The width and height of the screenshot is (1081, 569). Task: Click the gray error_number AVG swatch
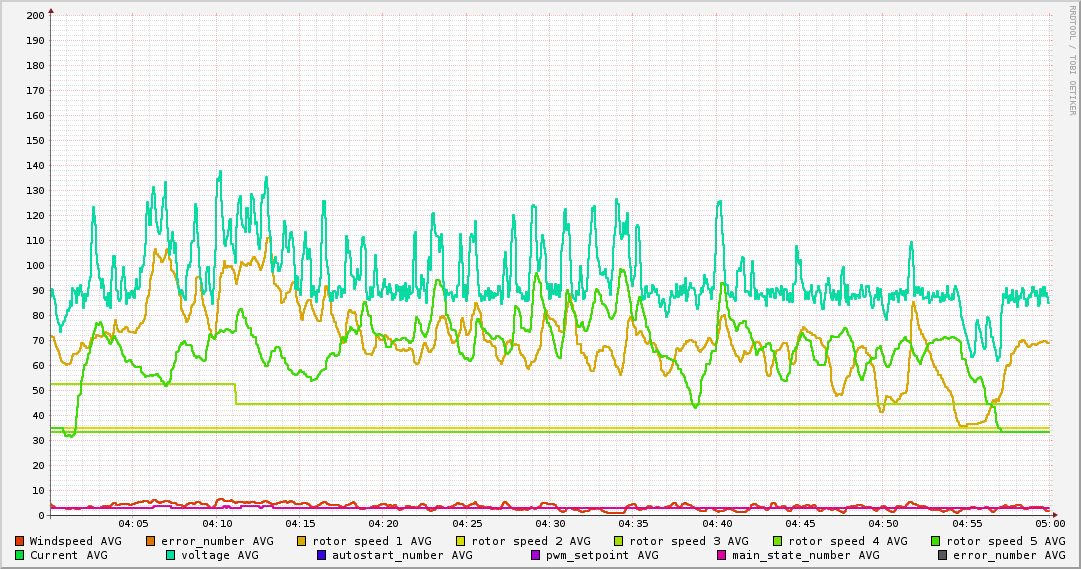(943, 555)
